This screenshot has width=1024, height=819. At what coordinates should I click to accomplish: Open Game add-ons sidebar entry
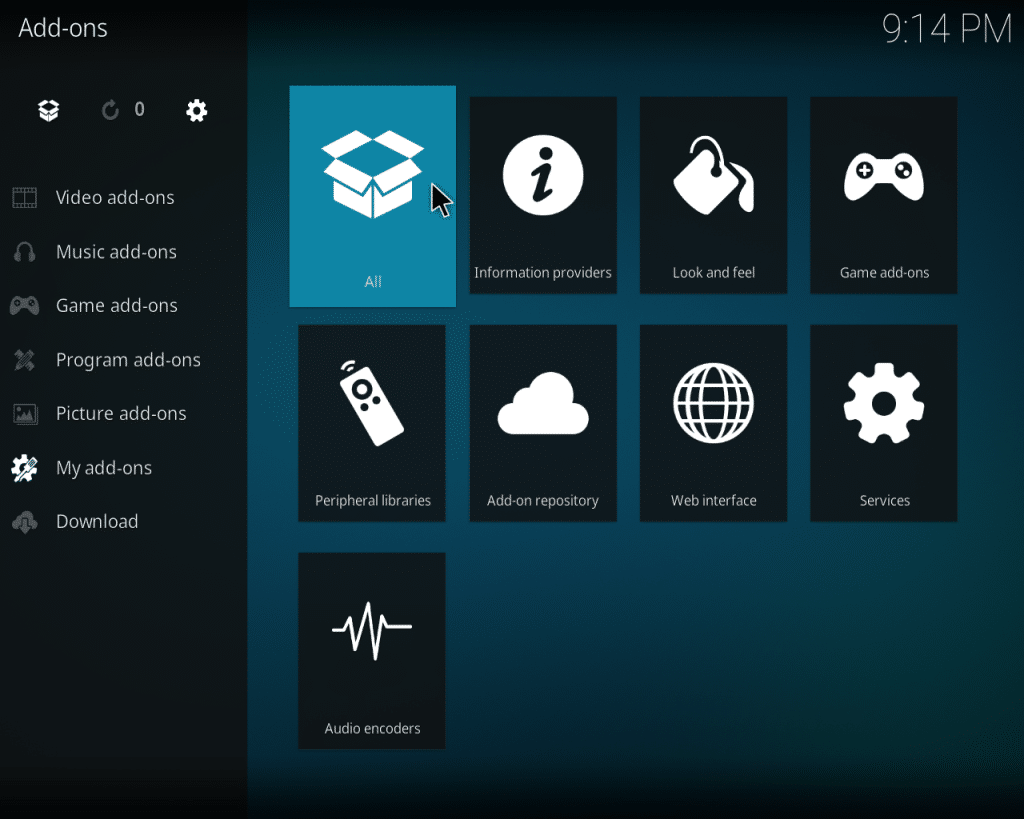[x=116, y=306]
